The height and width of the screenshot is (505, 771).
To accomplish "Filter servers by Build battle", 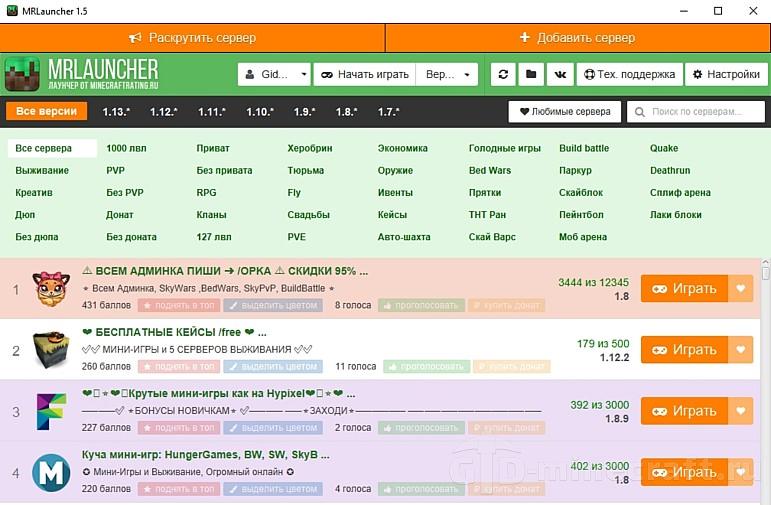I will pyautogui.click(x=584, y=149).
